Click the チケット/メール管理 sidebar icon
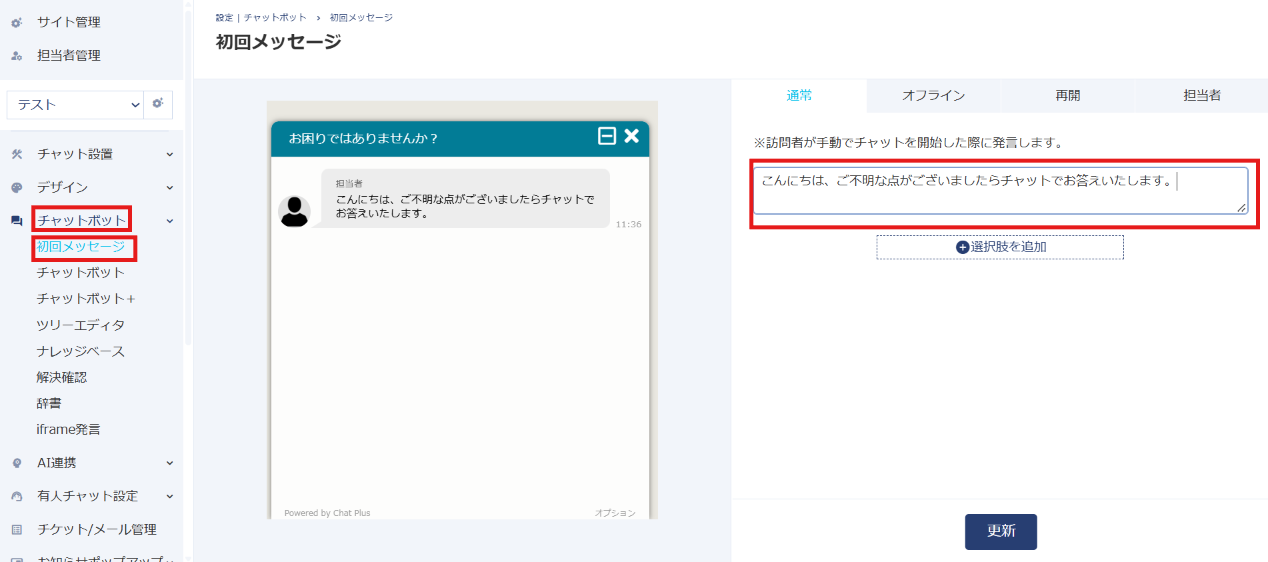This screenshot has width=1268, height=562. 16,529
